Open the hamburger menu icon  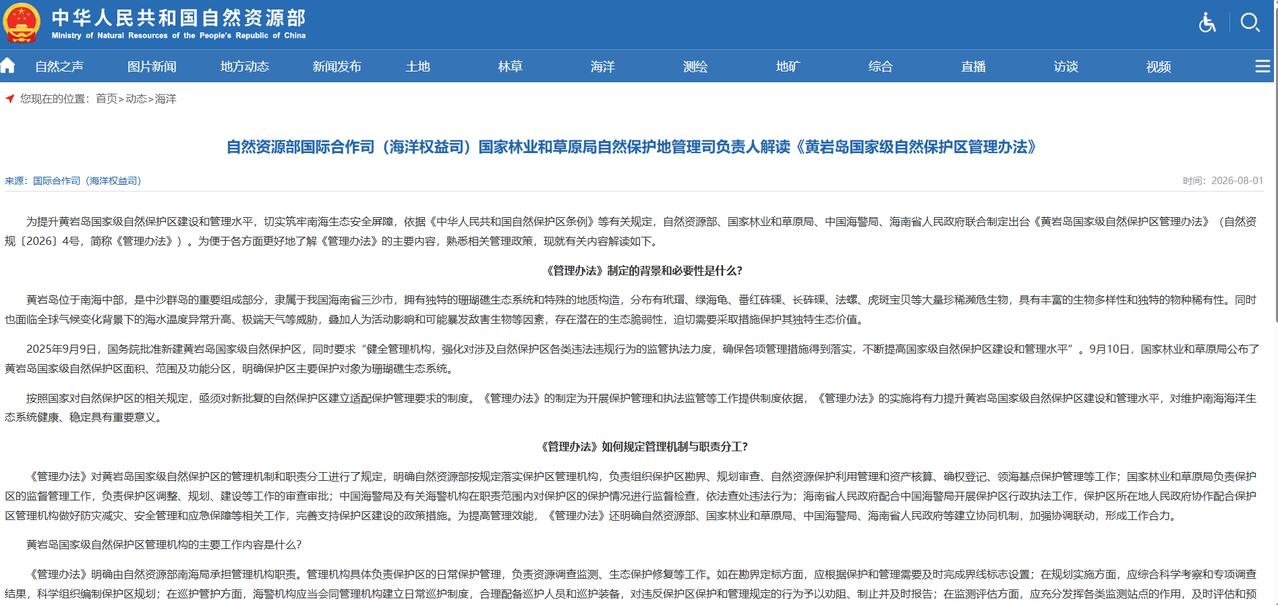coord(1263,66)
